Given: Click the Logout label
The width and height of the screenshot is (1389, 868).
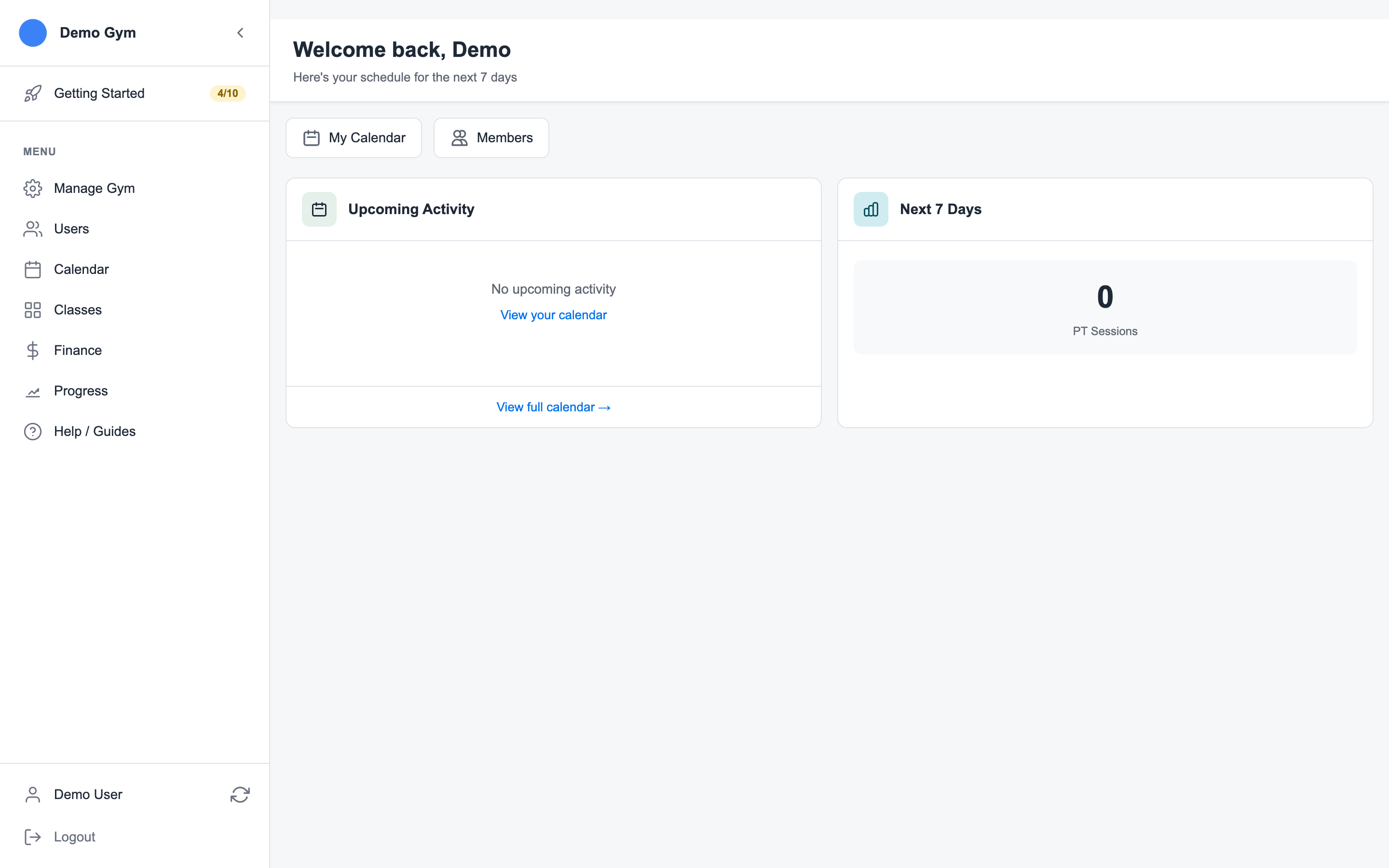Looking at the screenshot, I should [75, 837].
